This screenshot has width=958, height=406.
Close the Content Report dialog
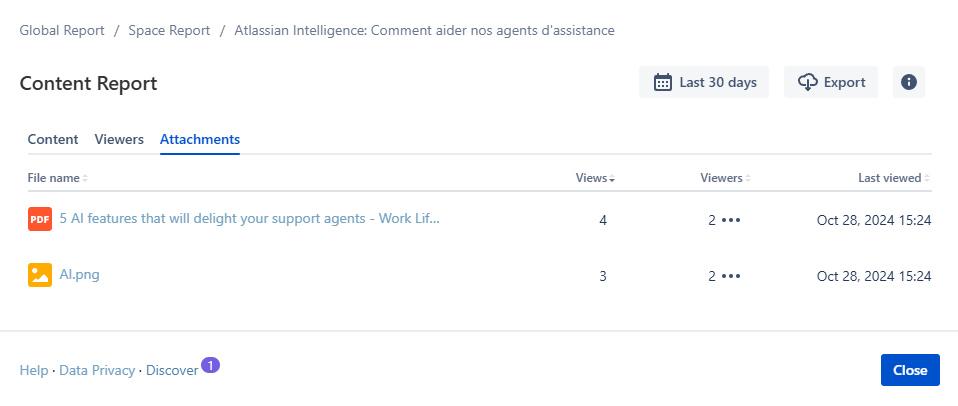click(910, 370)
